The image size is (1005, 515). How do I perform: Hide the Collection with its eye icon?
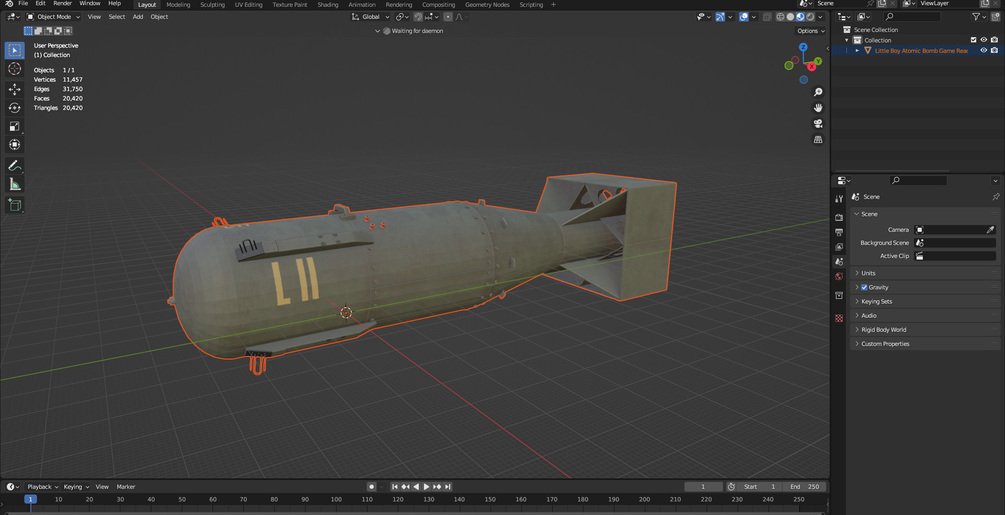pyautogui.click(x=984, y=40)
